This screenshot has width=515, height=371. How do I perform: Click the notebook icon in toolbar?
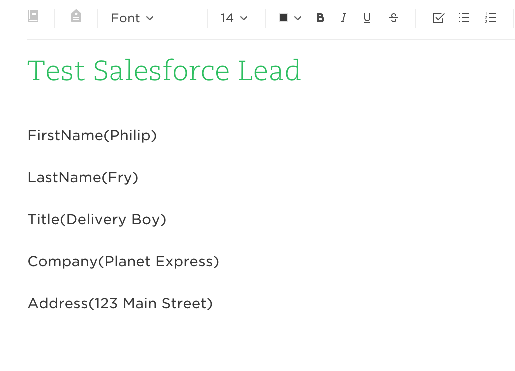click(33, 16)
